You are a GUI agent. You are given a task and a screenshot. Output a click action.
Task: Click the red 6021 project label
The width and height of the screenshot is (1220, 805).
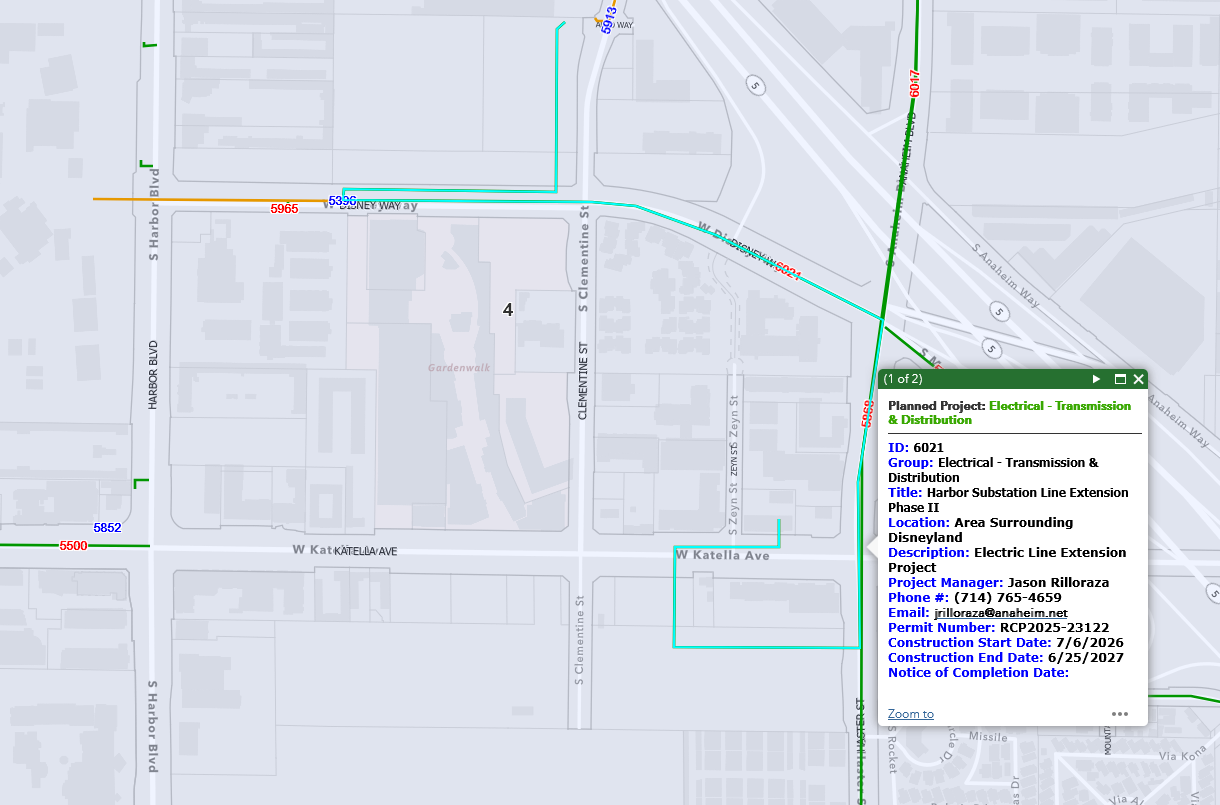pos(788,272)
